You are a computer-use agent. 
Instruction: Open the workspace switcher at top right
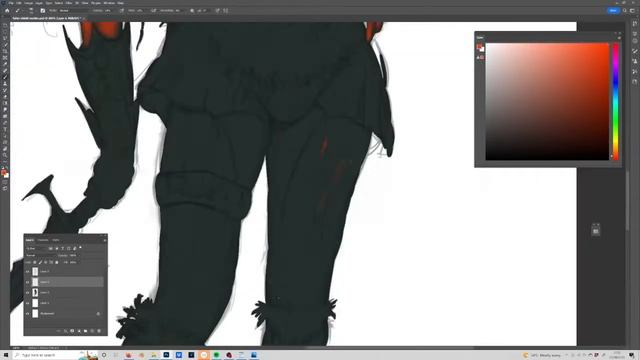coord(632,11)
